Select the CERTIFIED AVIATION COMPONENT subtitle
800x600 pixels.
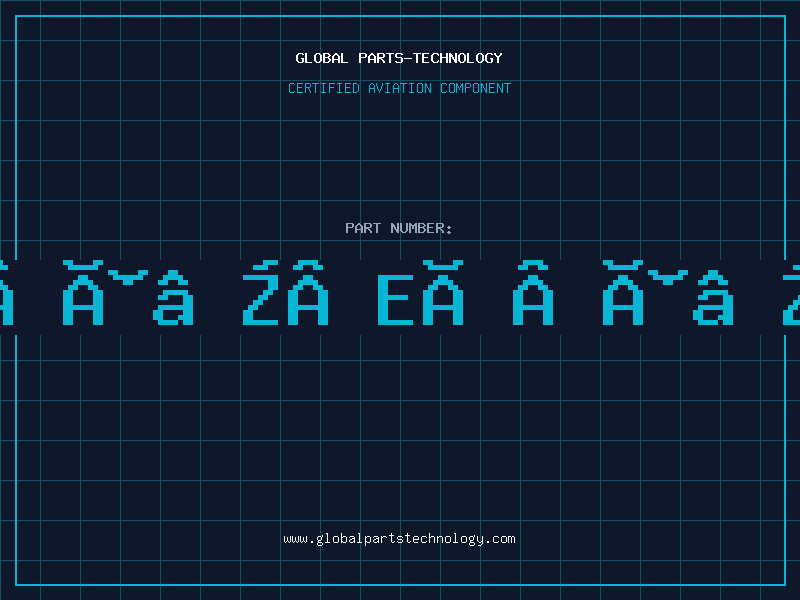pos(399,88)
